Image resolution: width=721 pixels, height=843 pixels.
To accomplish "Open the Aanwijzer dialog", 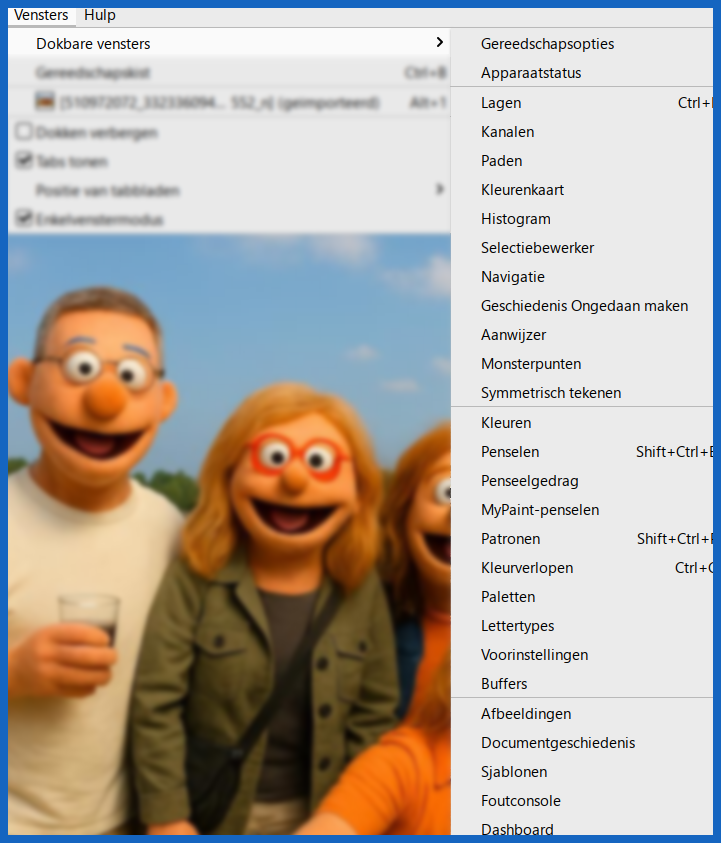I will (582, 335).
